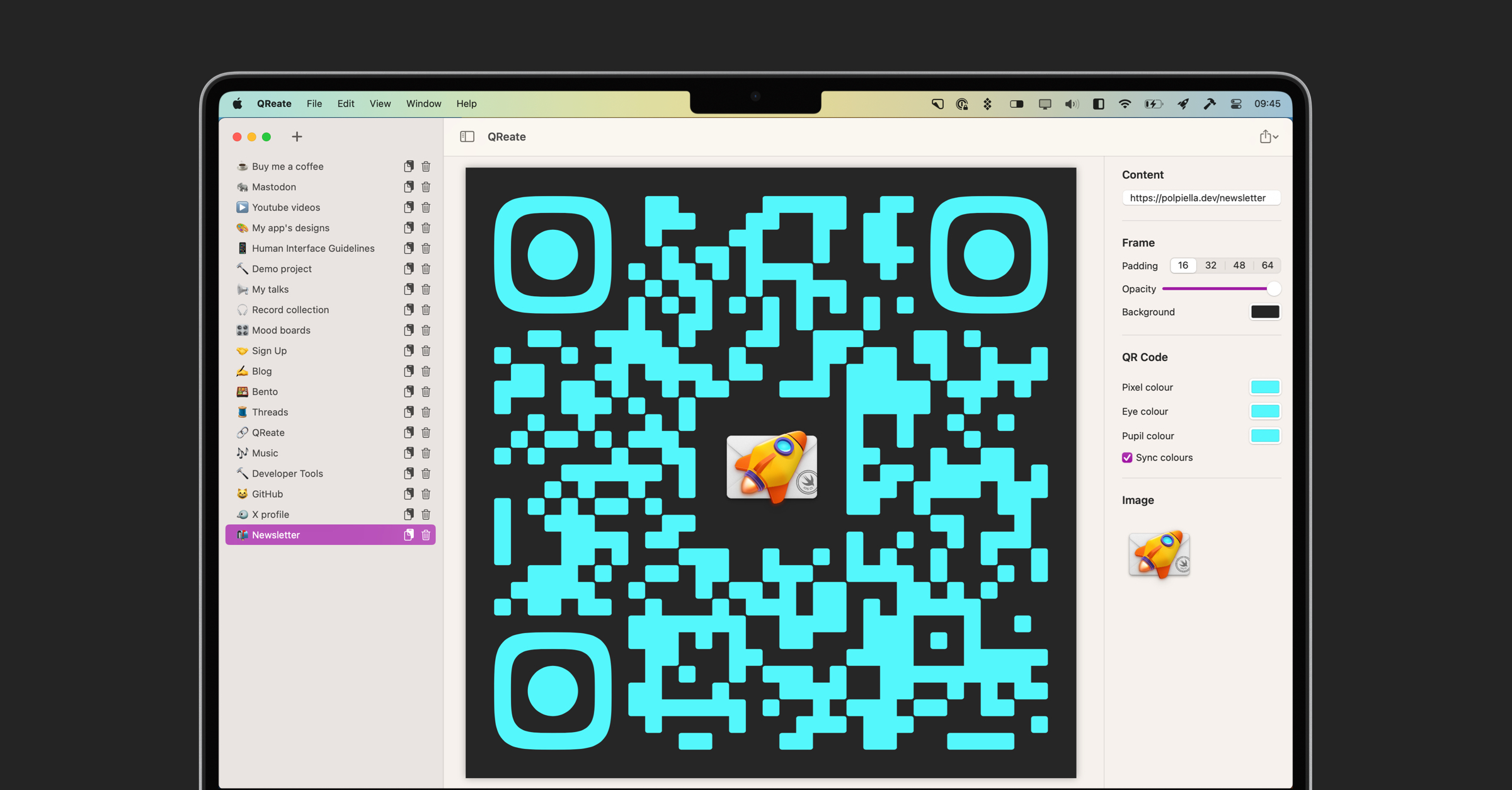Screen dimensions: 1512x790
Task: Set frame padding to 64
Action: [x=1268, y=265]
